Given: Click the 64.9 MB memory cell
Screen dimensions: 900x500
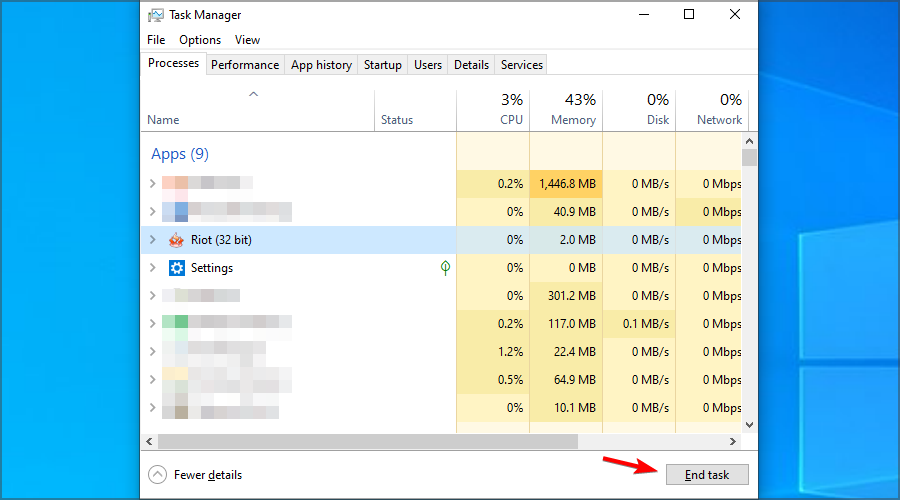Looking at the screenshot, I should 566,380.
